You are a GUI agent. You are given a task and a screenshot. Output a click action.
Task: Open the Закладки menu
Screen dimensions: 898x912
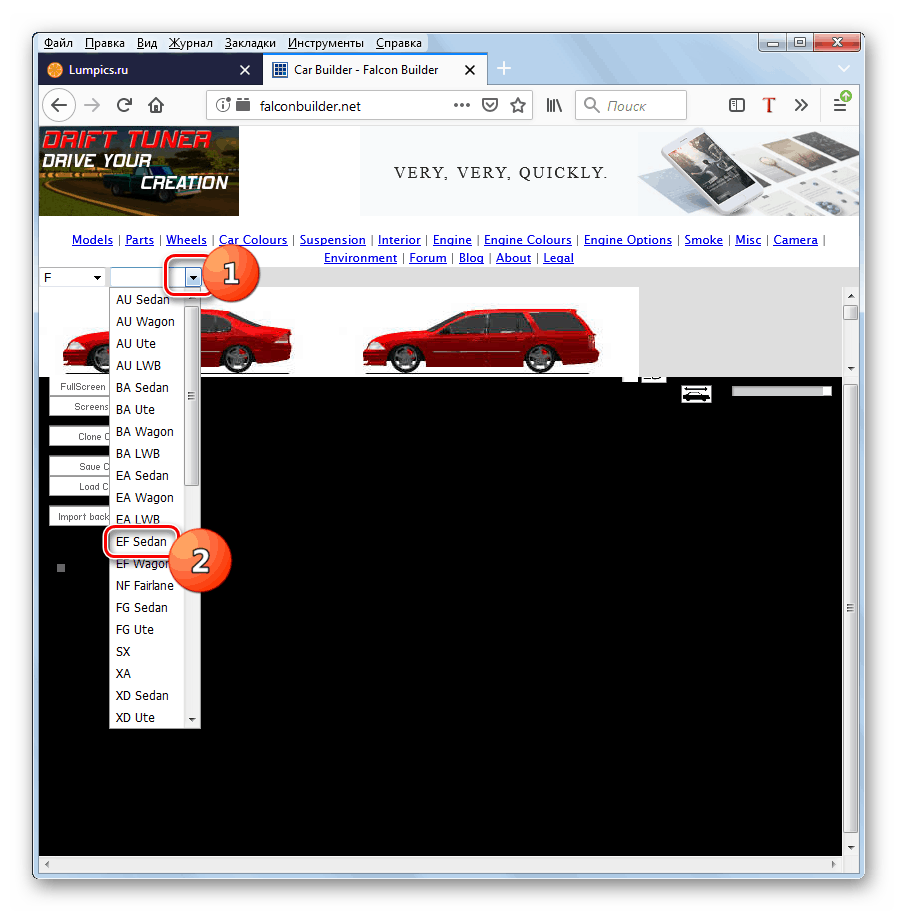click(x=249, y=42)
